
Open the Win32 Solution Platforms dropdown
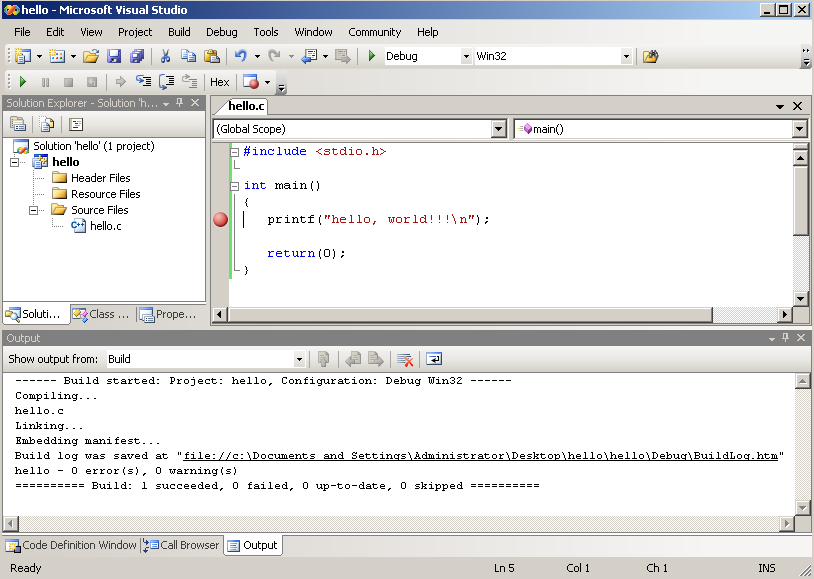[x=627, y=56]
